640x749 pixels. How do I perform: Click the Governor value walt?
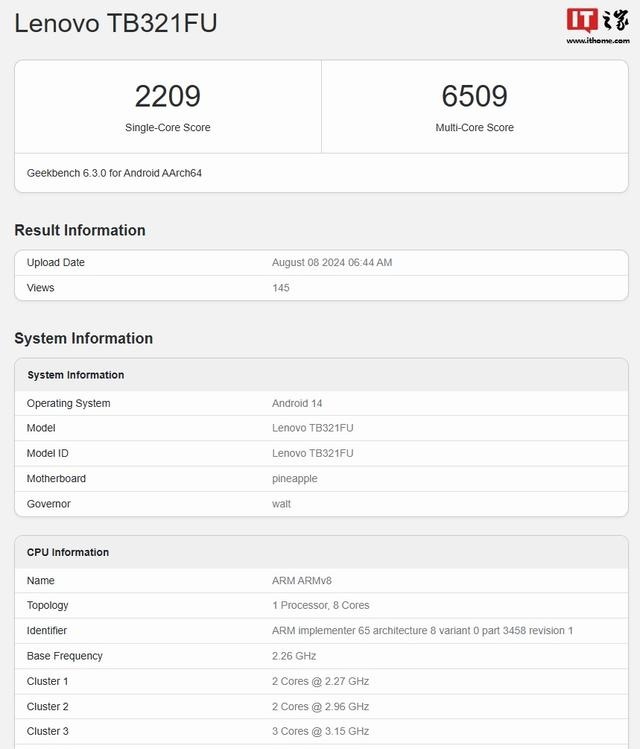click(282, 504)
